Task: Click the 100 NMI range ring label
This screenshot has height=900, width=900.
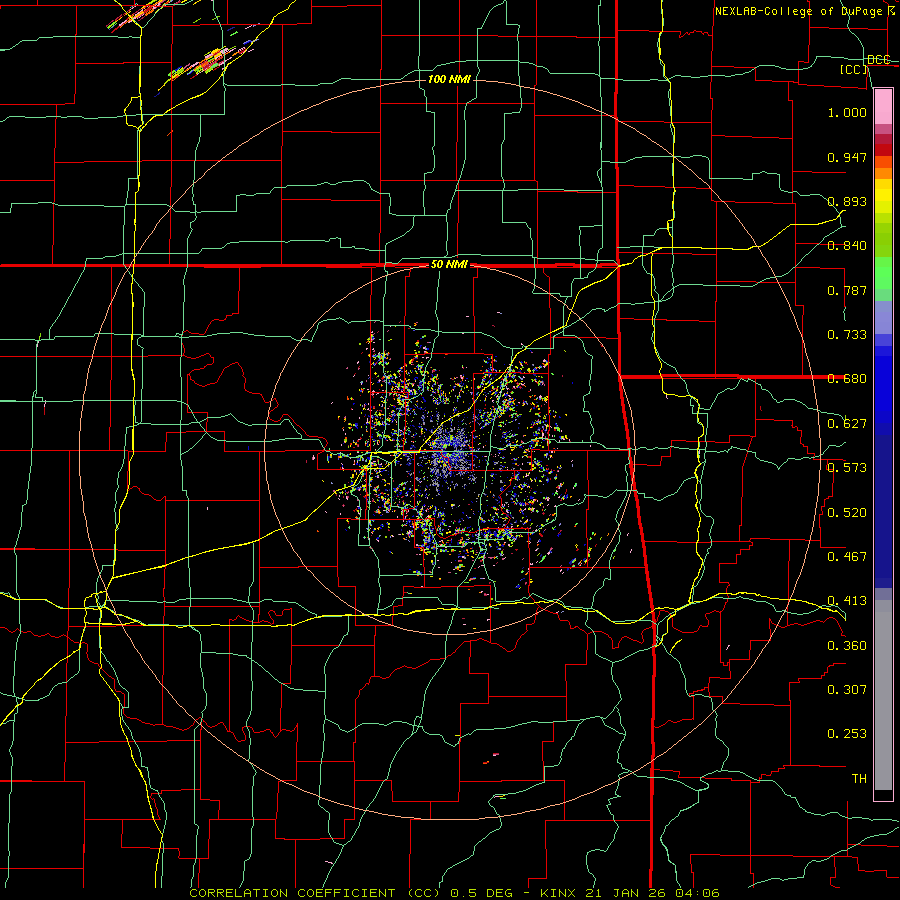Action: pyautogui.click(x=449, y=79)
